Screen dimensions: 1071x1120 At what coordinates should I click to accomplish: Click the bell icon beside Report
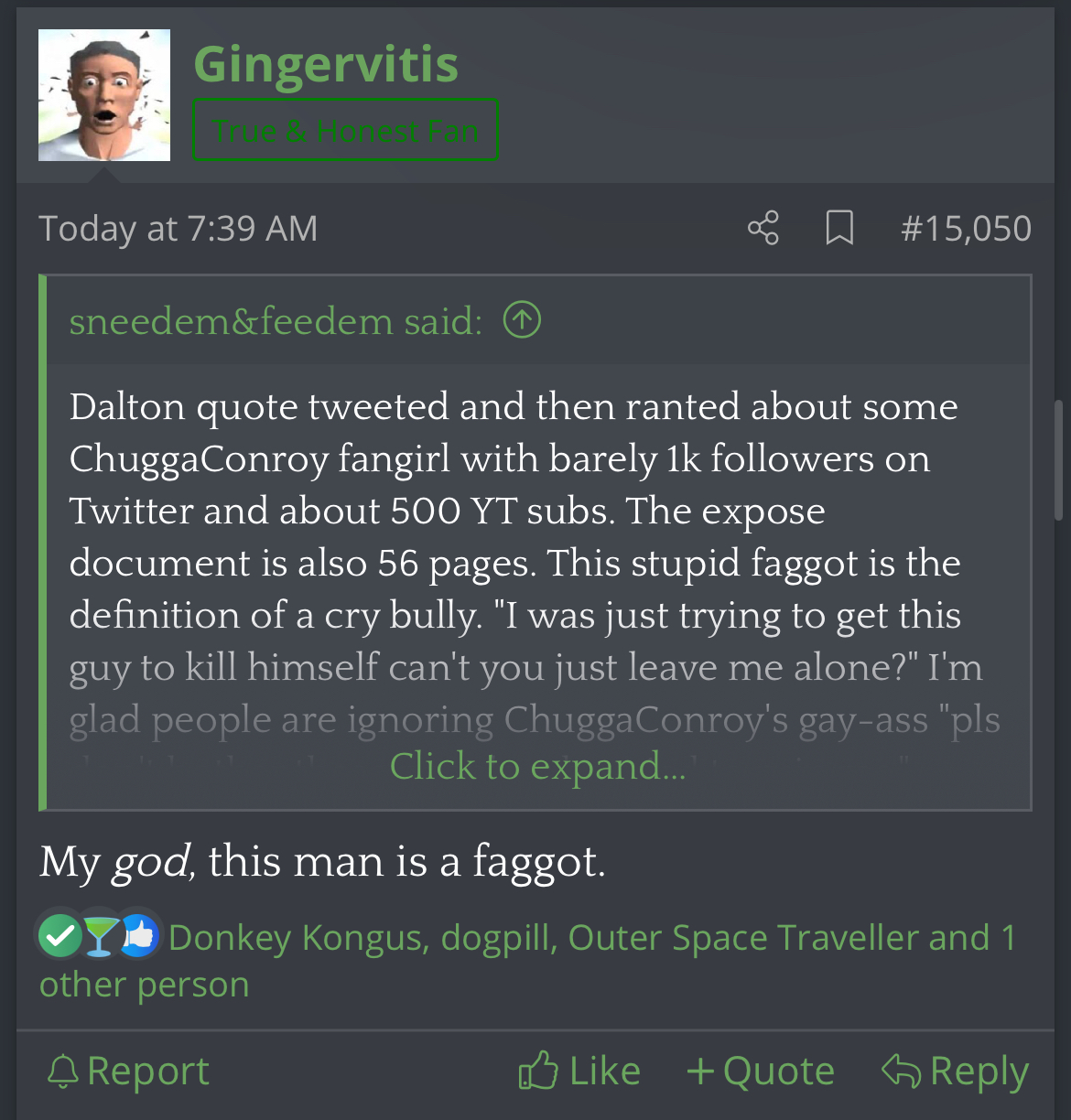[62, 1072]
